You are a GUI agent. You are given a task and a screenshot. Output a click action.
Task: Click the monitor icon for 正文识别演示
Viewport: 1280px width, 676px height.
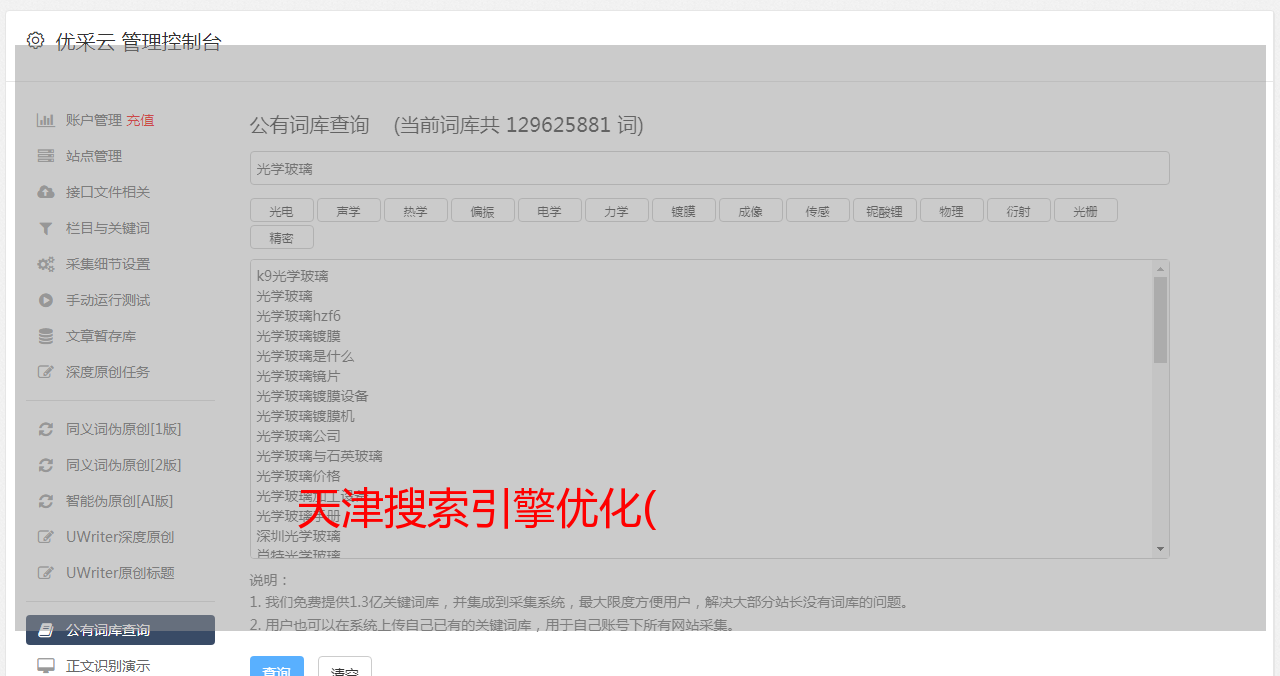[46, 665]
